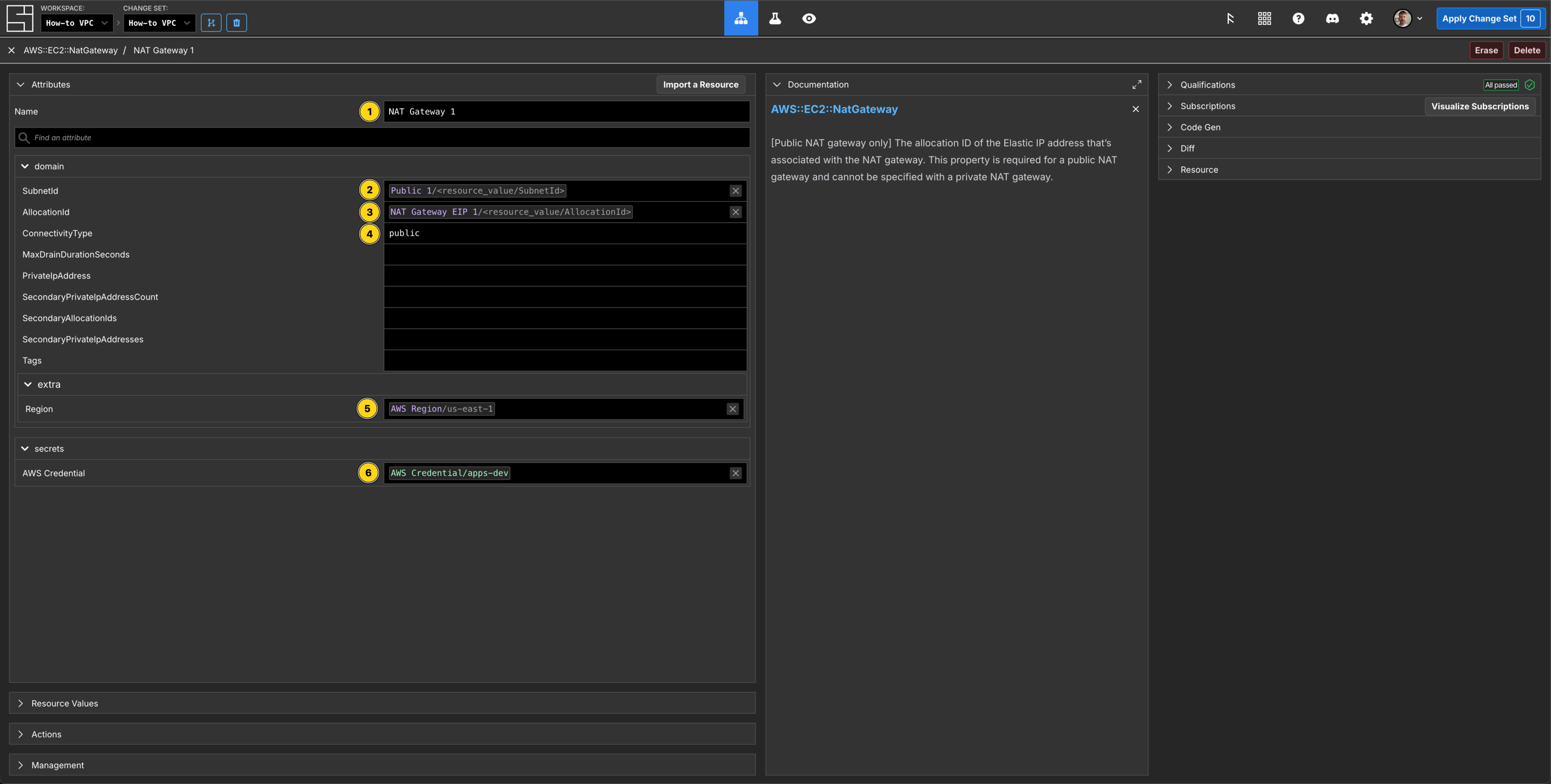1551x784 pixels.
Task: Click the Name input field
Action: [x=566, y=111]
